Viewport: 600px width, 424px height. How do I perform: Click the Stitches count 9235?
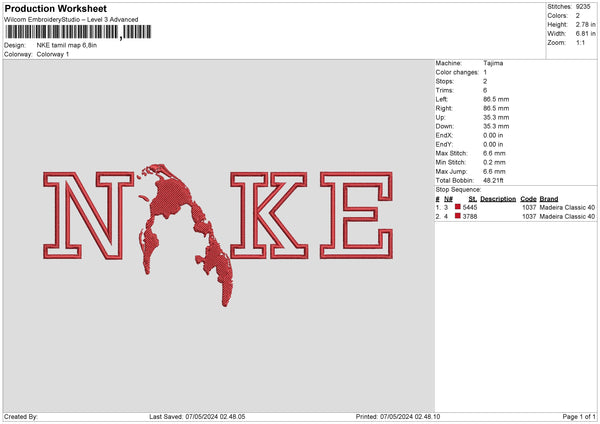583,7
